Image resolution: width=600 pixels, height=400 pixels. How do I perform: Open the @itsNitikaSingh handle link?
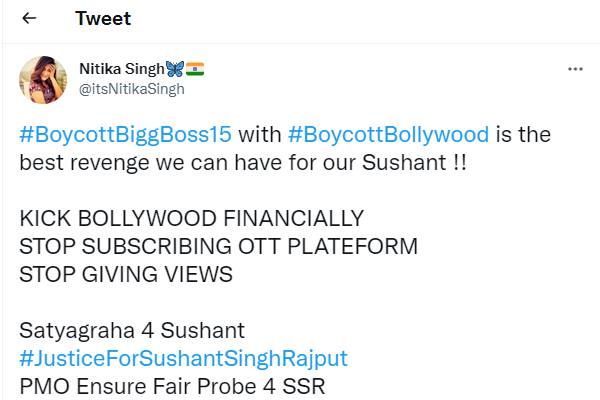click(x=131, y=88)
